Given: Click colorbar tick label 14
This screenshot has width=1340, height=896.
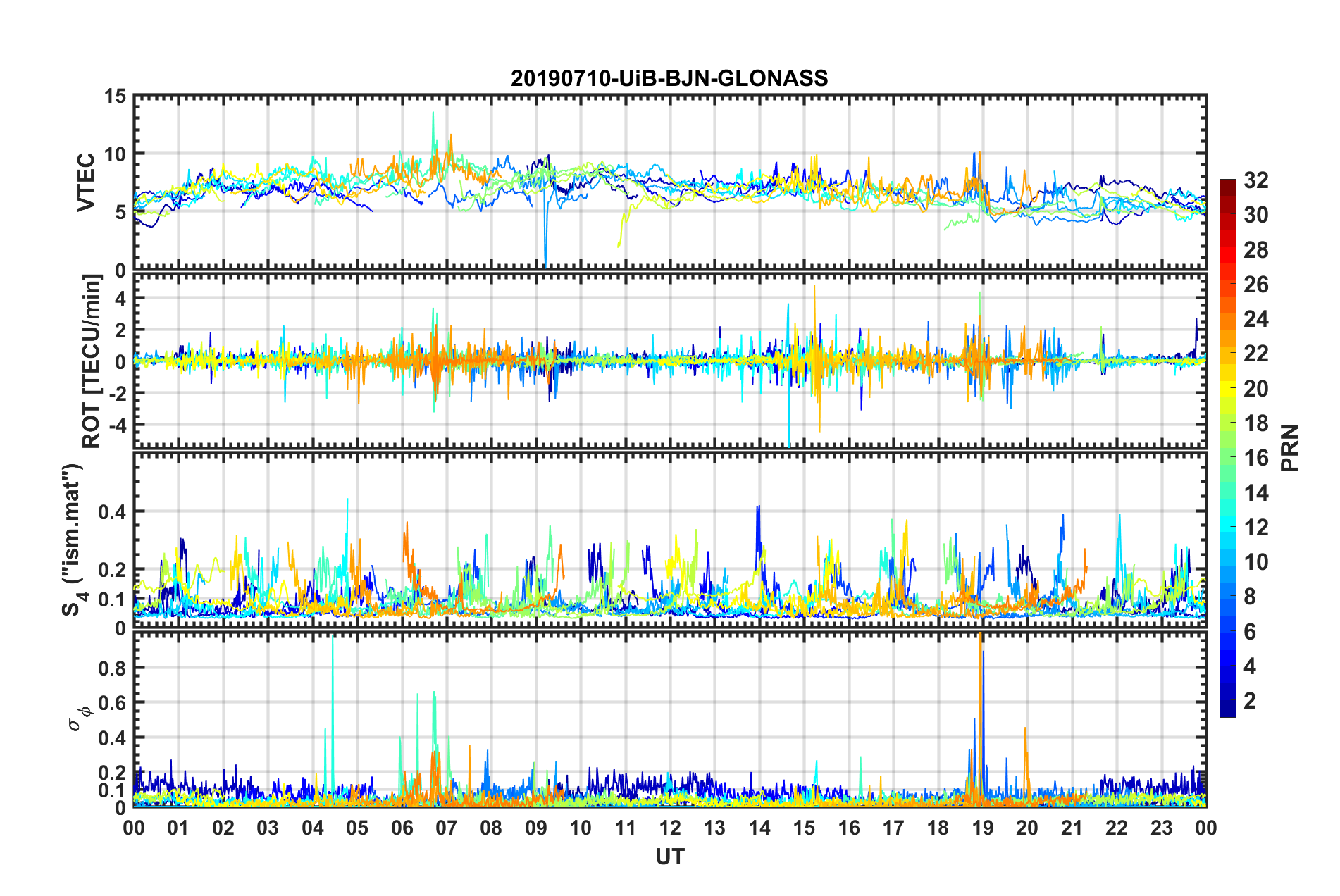Looking at the screenshot, I should tap(1255, 493).
